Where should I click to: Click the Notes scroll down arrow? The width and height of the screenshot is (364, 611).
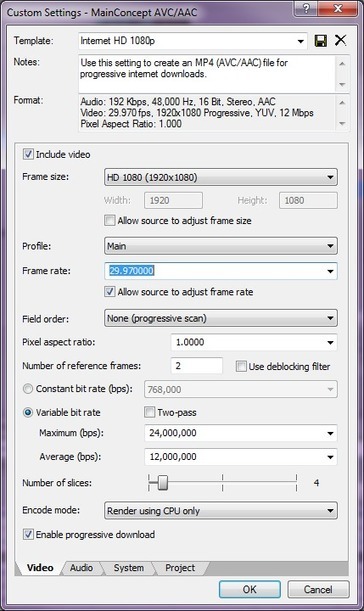(x=342, y=85)
